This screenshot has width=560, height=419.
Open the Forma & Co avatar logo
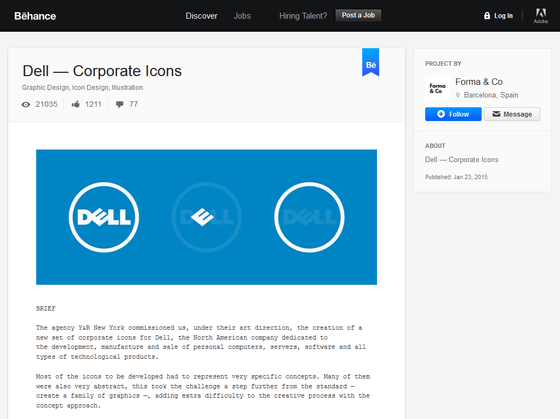click(x=438, y=89)
